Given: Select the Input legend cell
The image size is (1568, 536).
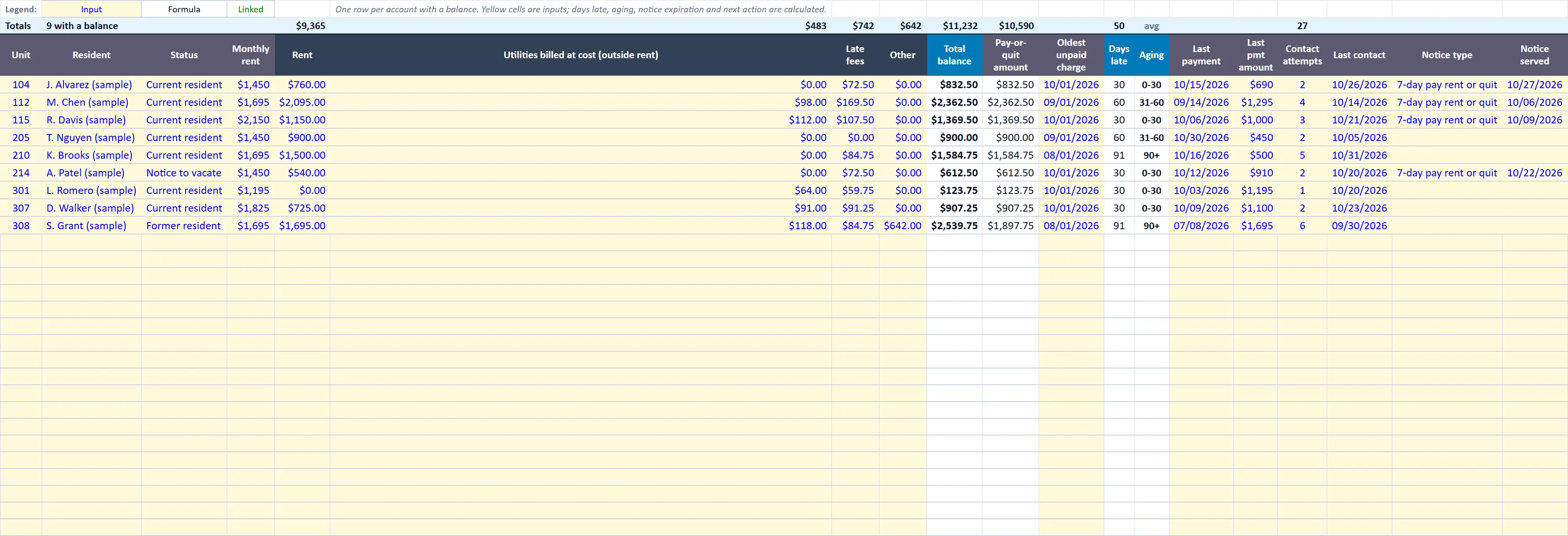Looking at the screenshot, I should [x=91, y=9].
